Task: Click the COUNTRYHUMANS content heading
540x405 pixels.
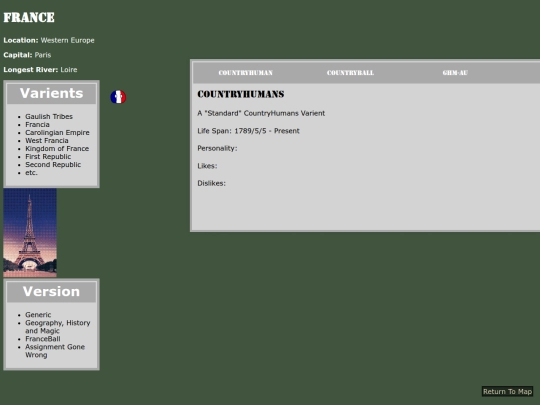Action: tap(241, 94)
